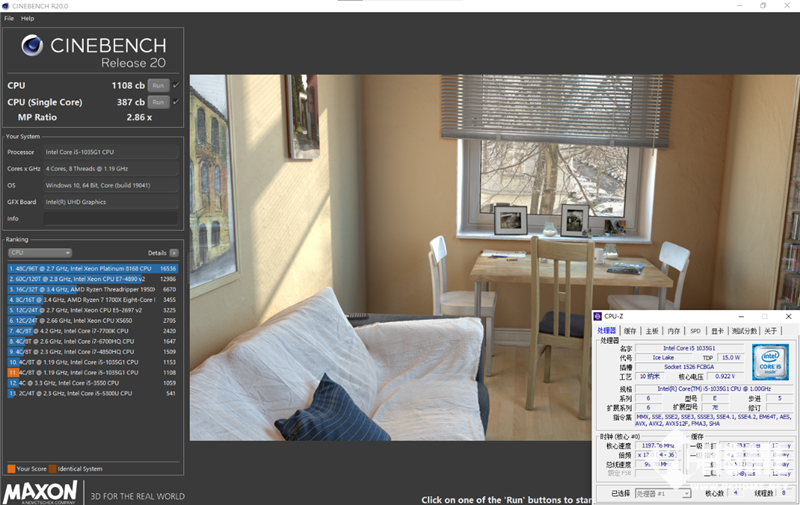The width and height of the screenshot is (800, 505).
Task: Open the CPU ranking type dropdown
Action: (40, 253)
